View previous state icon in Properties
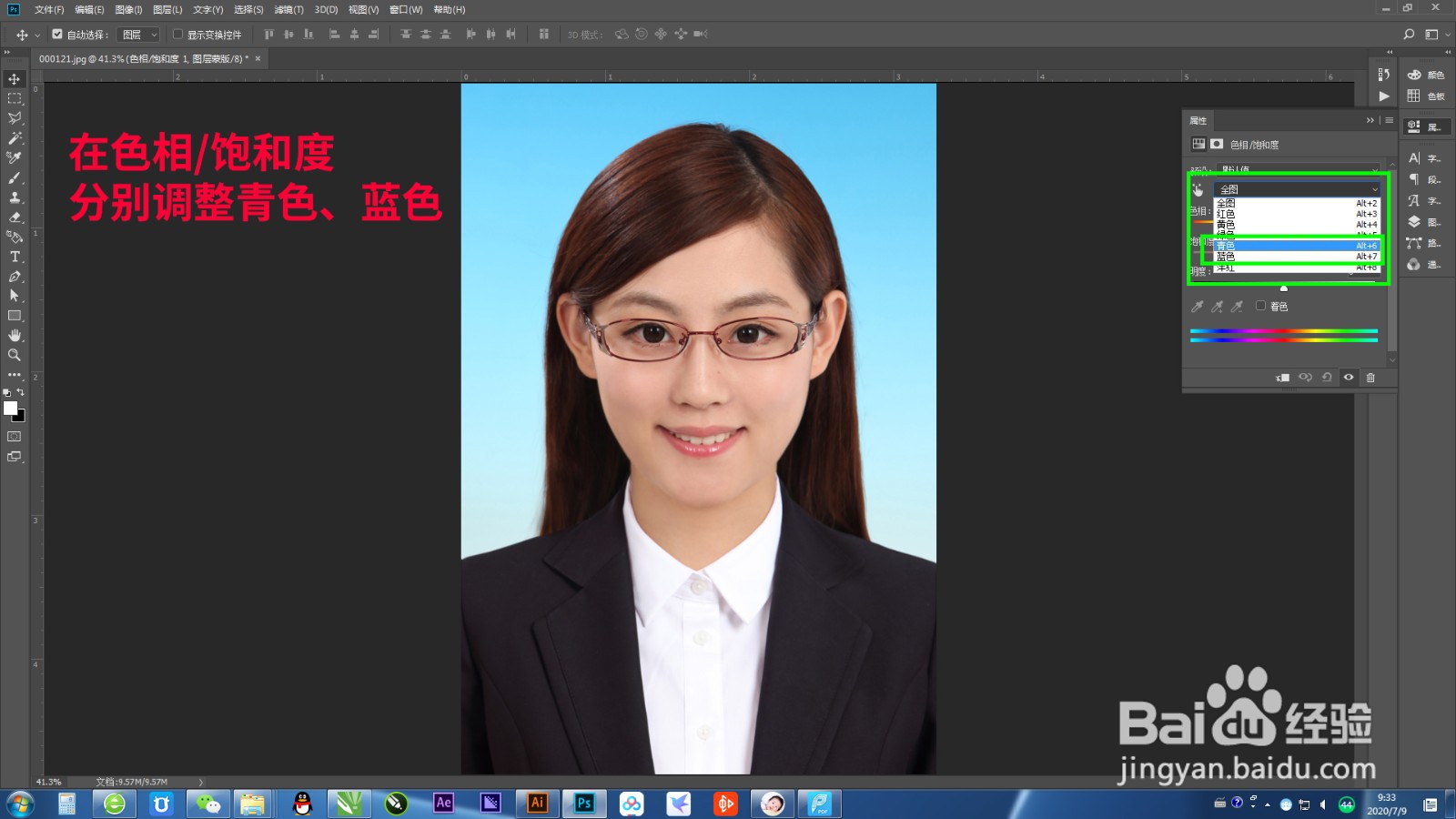The width and height of the screenshot is (1456, 819). point(1305,378)
